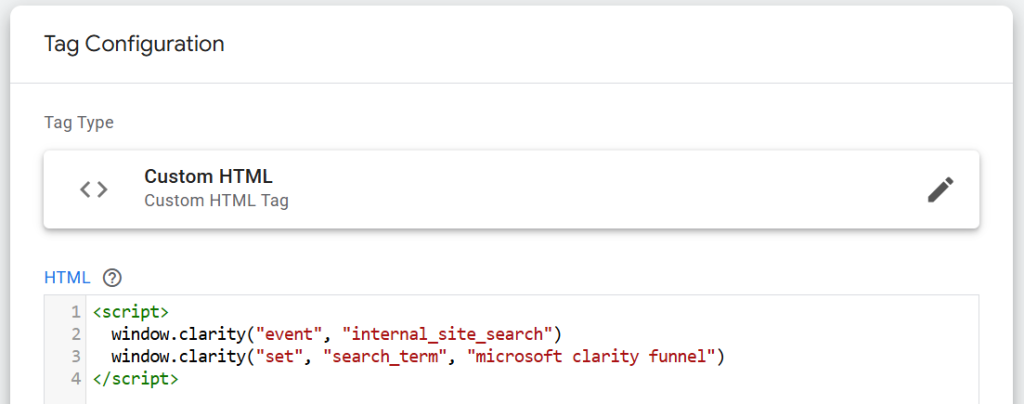The image size is (1024, 404).
Task: Open the HTML help question mark icon
Action: (112, 277)
